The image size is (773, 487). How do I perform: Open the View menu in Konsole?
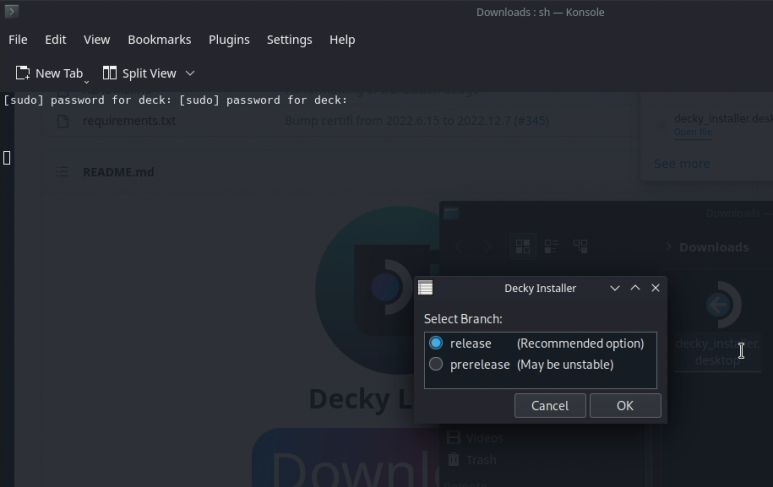[x=97, y=39]
